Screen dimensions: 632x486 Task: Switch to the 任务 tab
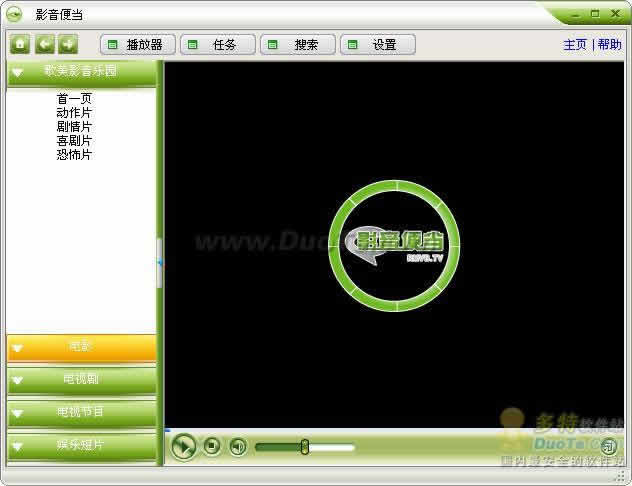coord(218,44)
